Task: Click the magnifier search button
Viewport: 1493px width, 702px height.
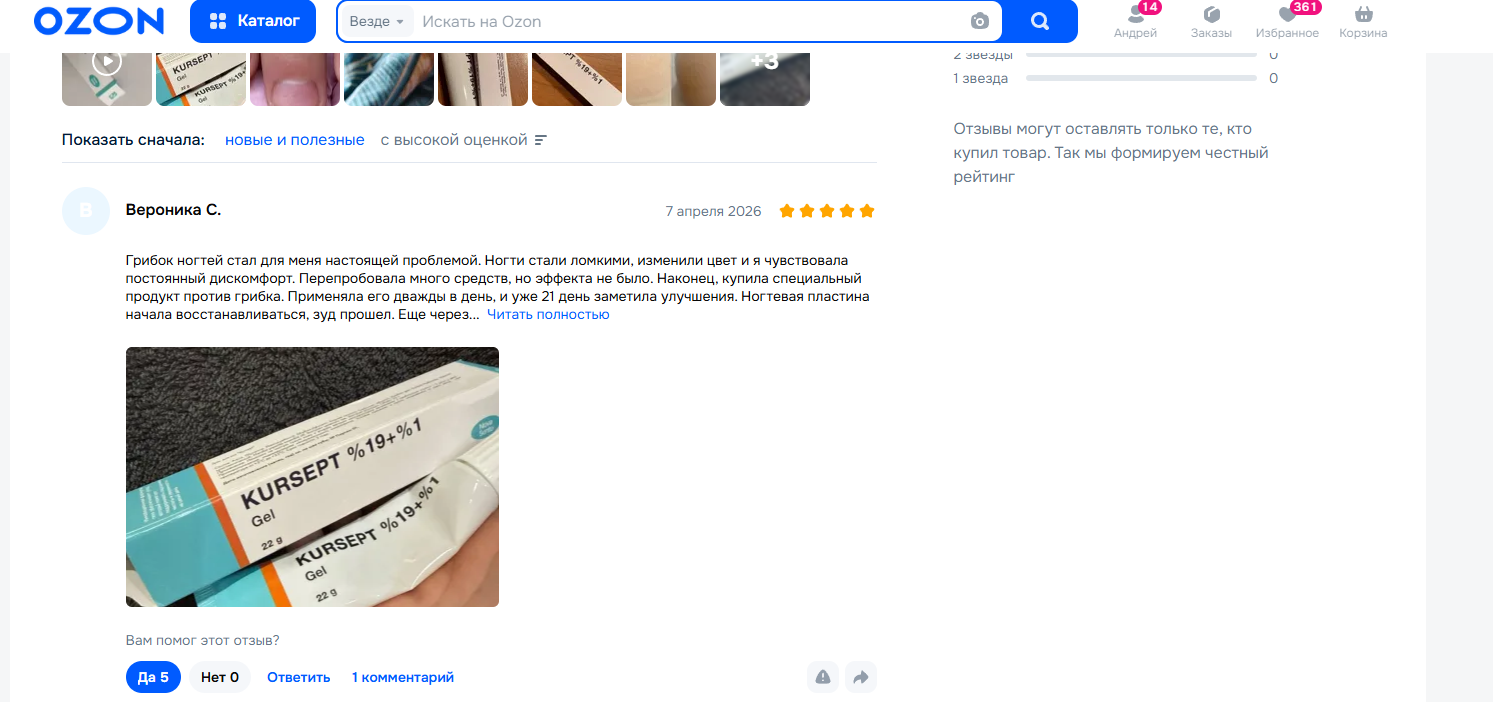Action: (1040, 21)
